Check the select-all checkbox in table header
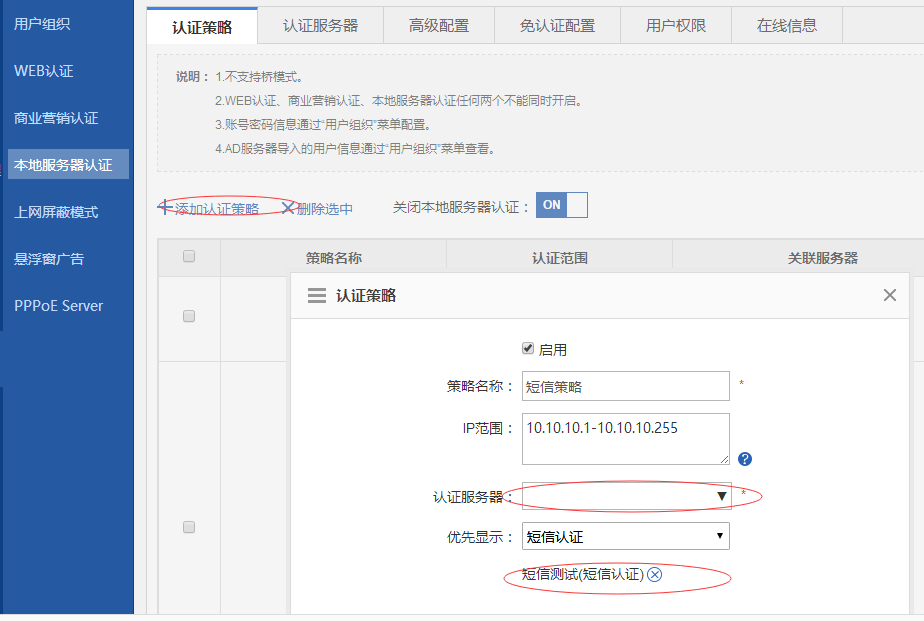 click(189, 257)
